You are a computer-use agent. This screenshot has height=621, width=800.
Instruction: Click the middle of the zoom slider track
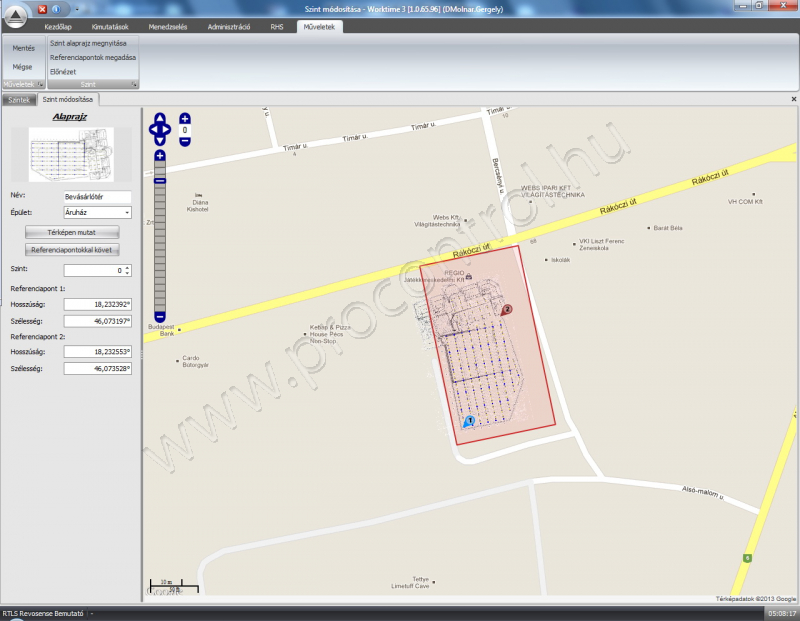point(160,236)
